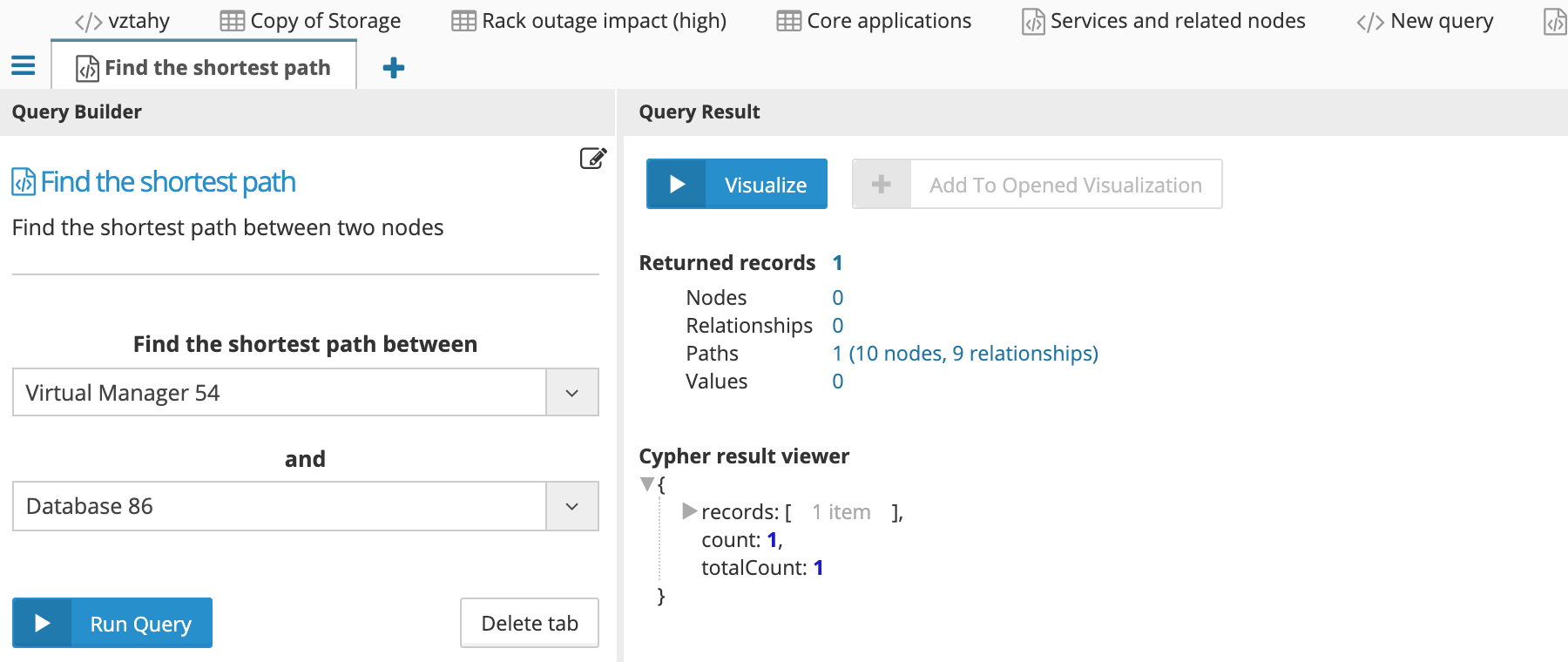Click the Cypher result viewer heading

point(744,456)
